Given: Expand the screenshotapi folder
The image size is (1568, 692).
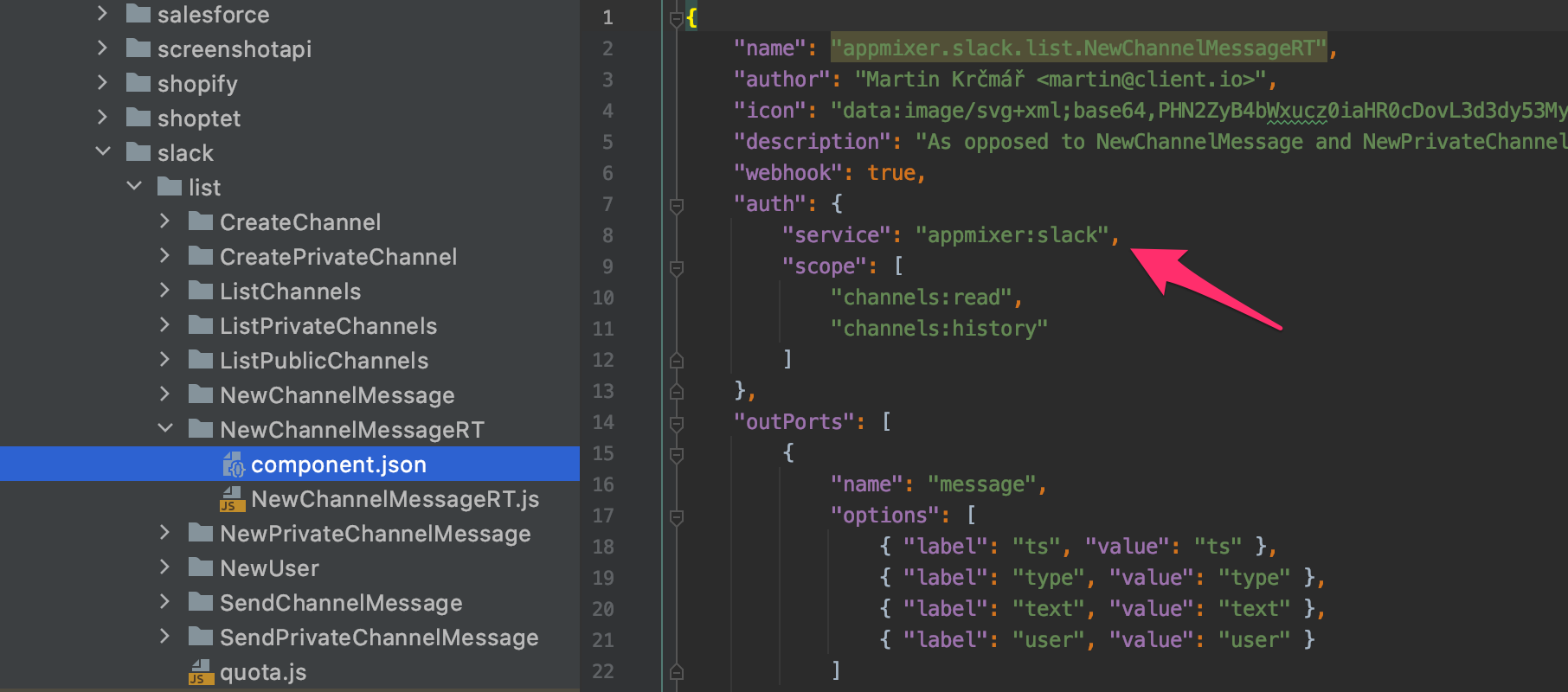Looking at the screenshot, I should (x=102, y=48).
